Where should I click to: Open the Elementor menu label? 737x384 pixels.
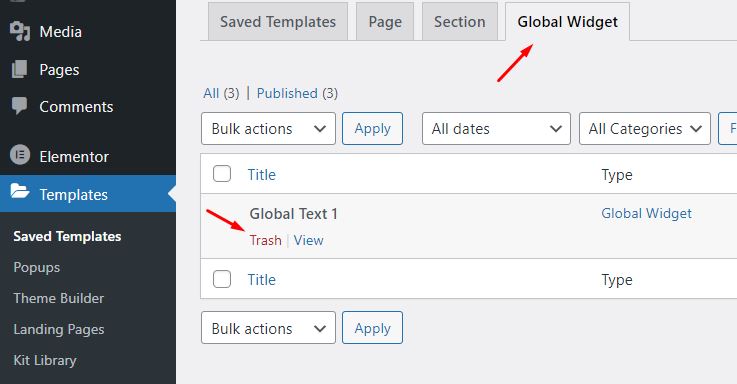74,157
